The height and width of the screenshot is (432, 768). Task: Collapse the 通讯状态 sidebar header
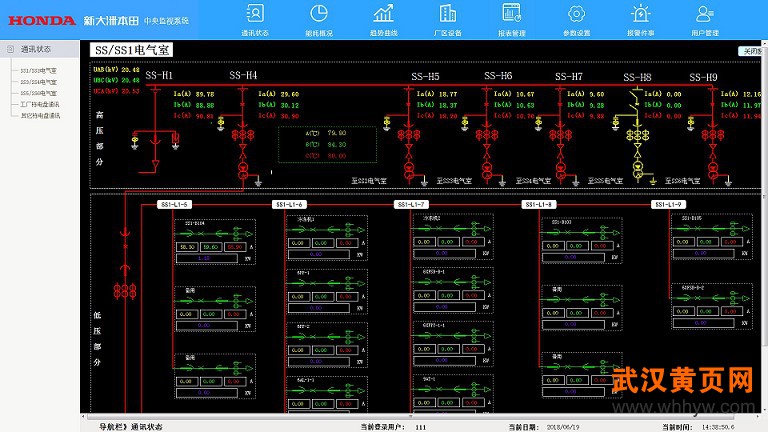[x=39, y=49]
